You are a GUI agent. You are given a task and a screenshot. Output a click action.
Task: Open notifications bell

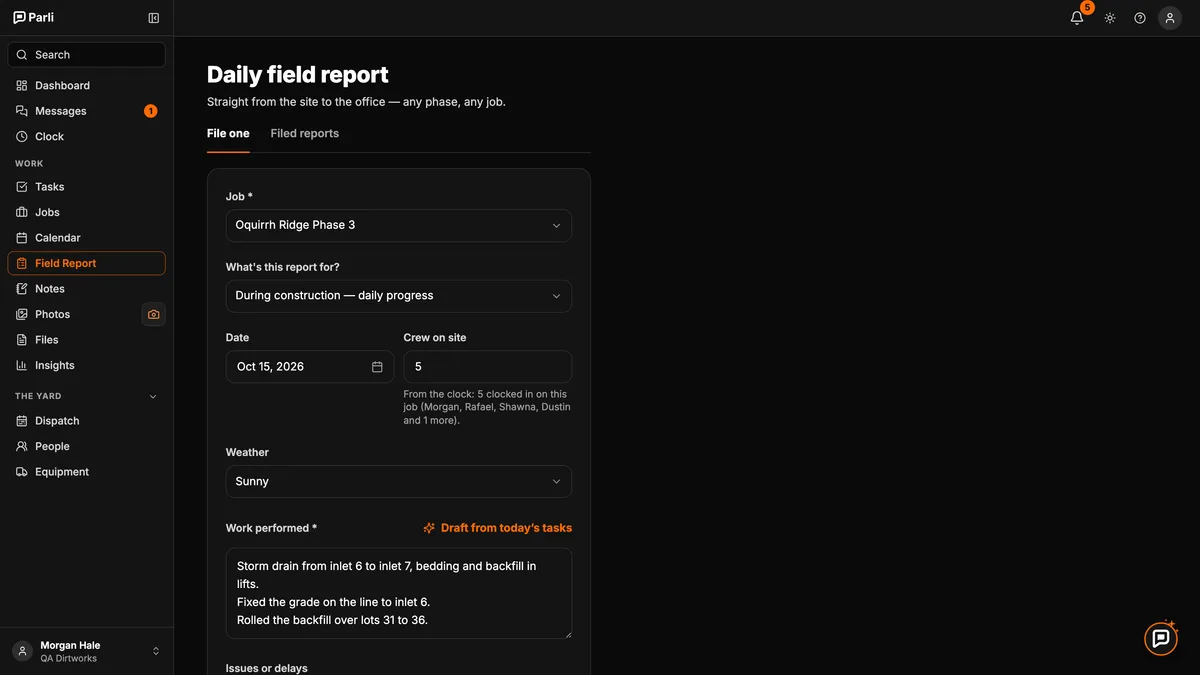pyautogui.click(x=1077, y=18)
